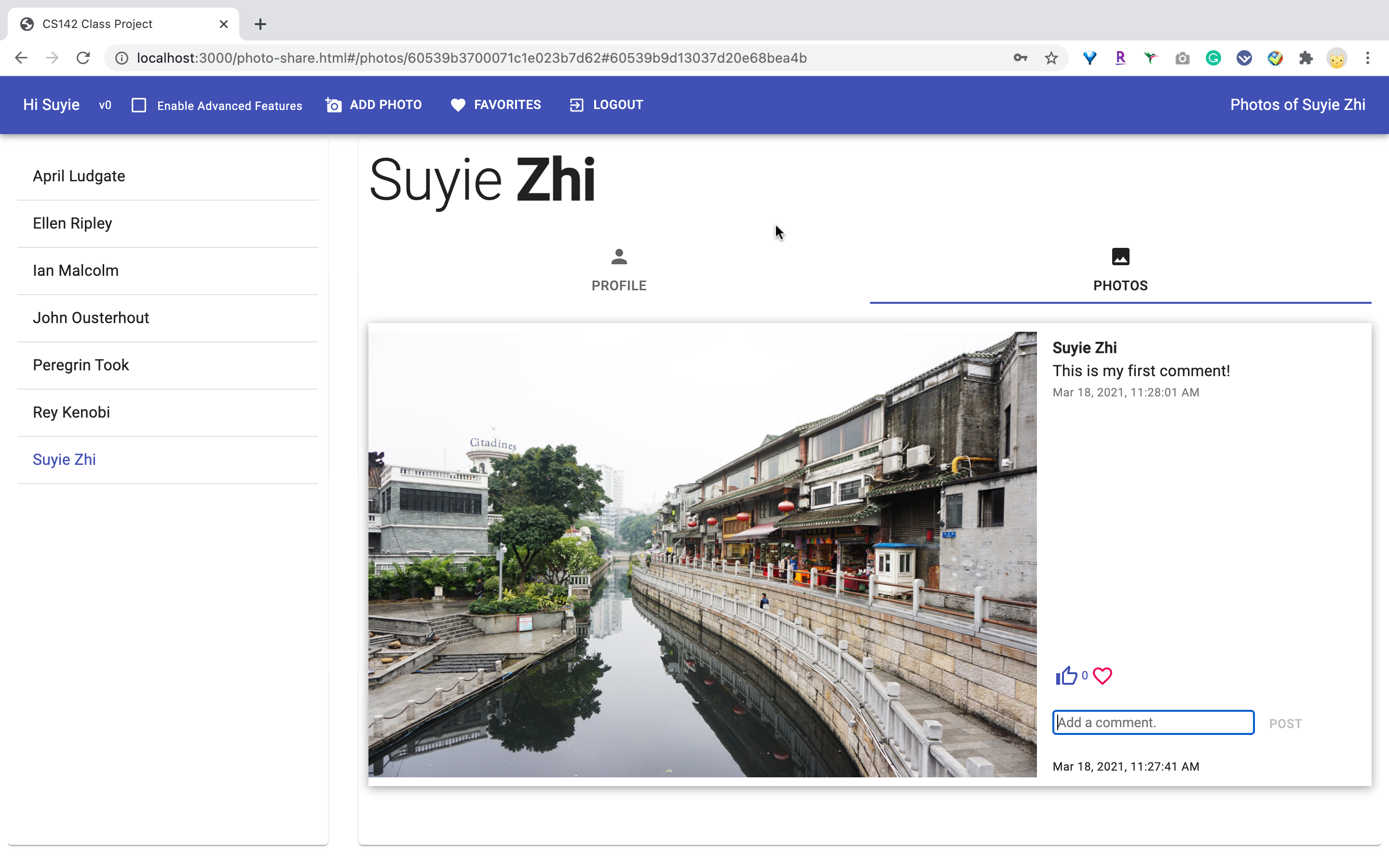Image resolution: width=1389 pixels, height=868 pixels.
Task: Click the heart favorite icon on photo
Action: (x=1102, y=676)
